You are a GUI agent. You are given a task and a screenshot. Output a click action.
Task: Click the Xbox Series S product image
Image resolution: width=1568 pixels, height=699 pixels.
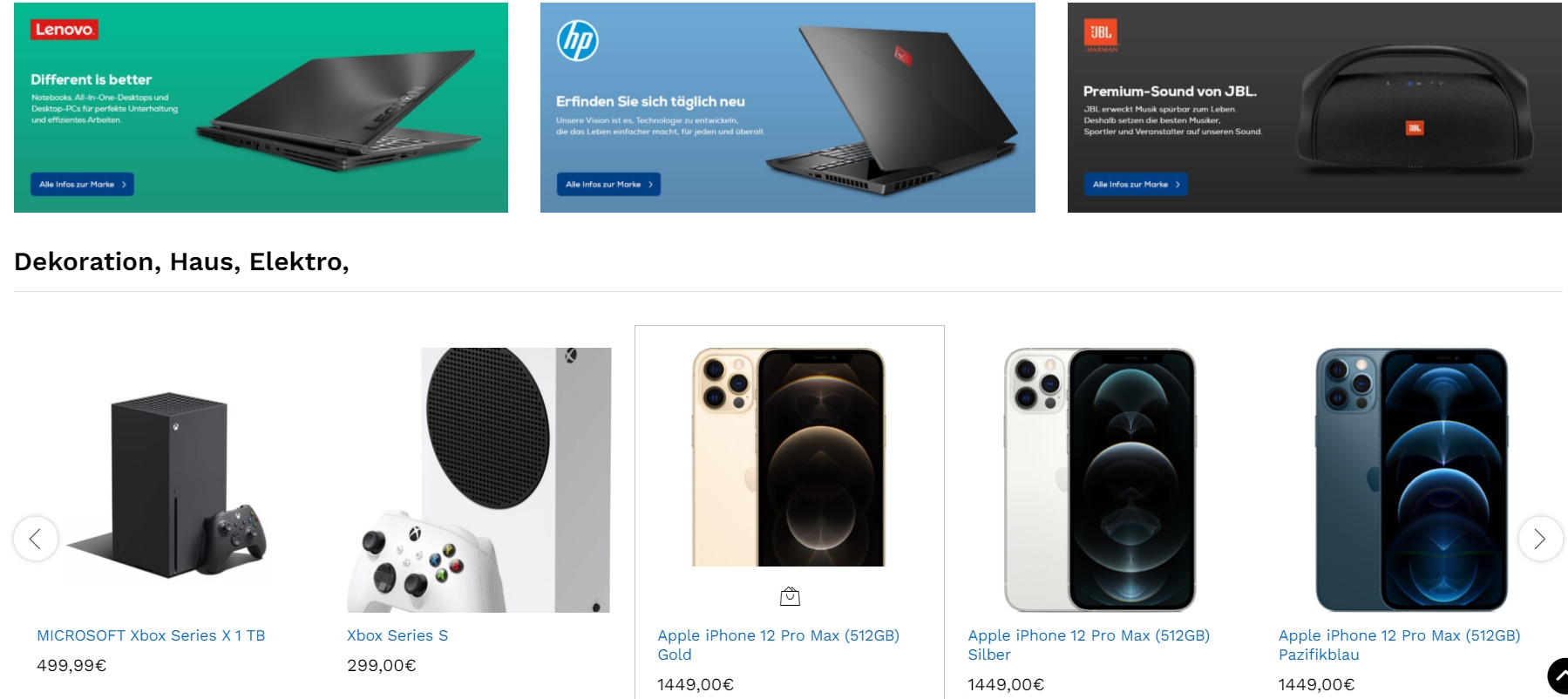coord(479,480)
